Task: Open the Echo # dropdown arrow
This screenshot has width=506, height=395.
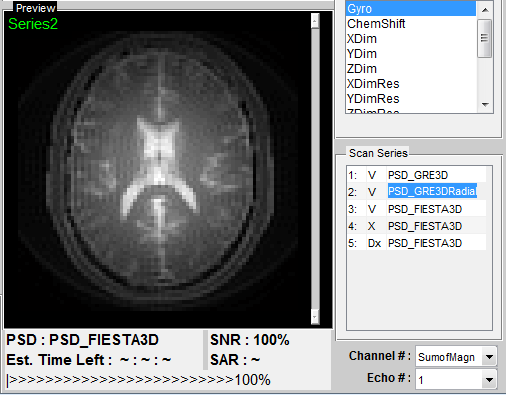Action: [x=489, y=379]
